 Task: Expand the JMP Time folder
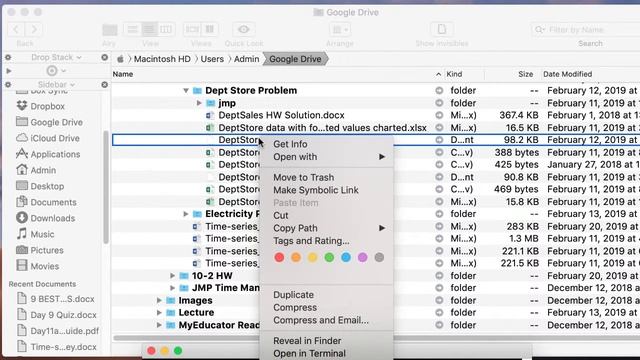coord(173,288)
